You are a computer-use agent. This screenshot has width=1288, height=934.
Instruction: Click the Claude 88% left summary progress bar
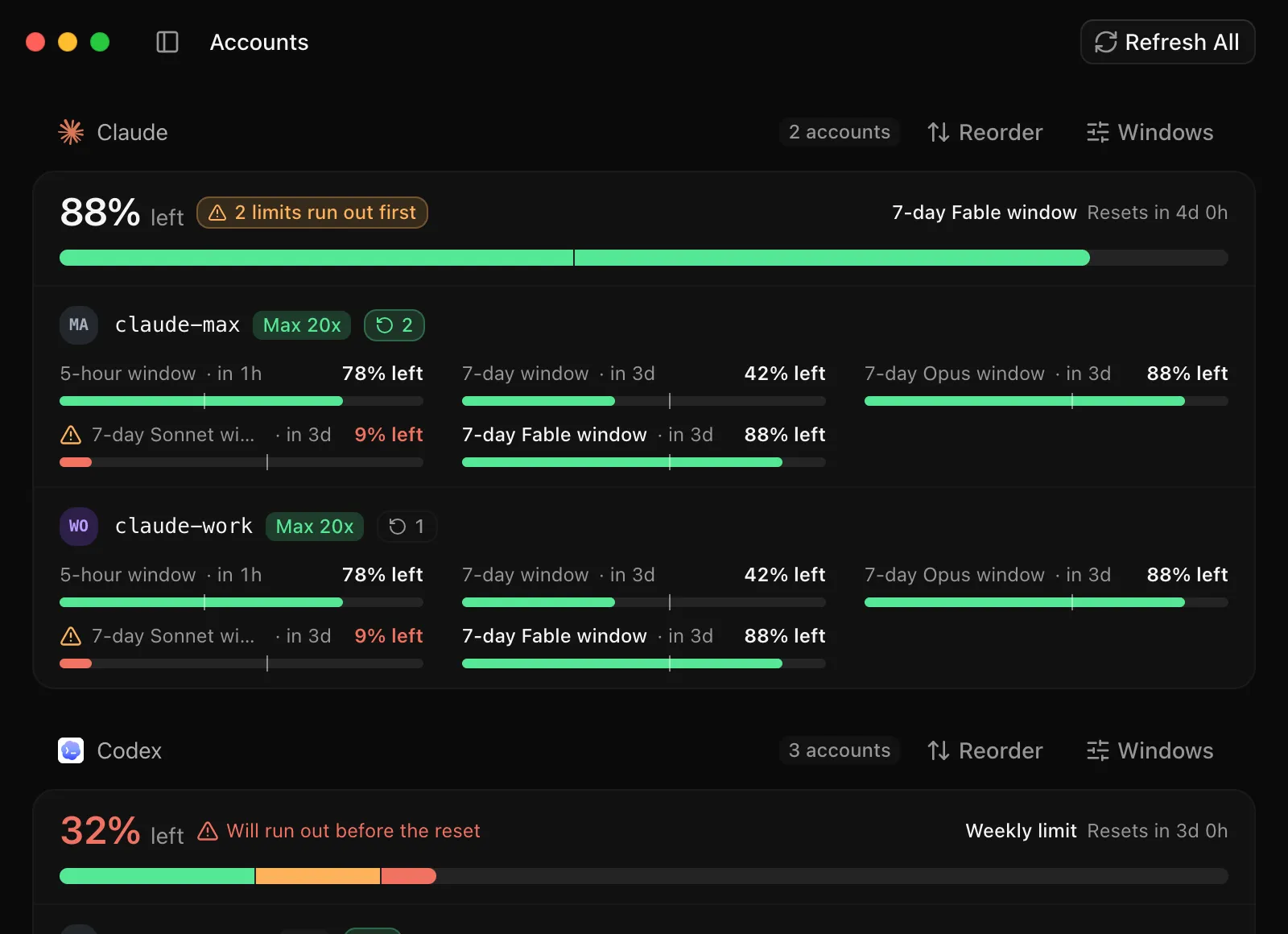pyautogui.click(x=644, y=258)
